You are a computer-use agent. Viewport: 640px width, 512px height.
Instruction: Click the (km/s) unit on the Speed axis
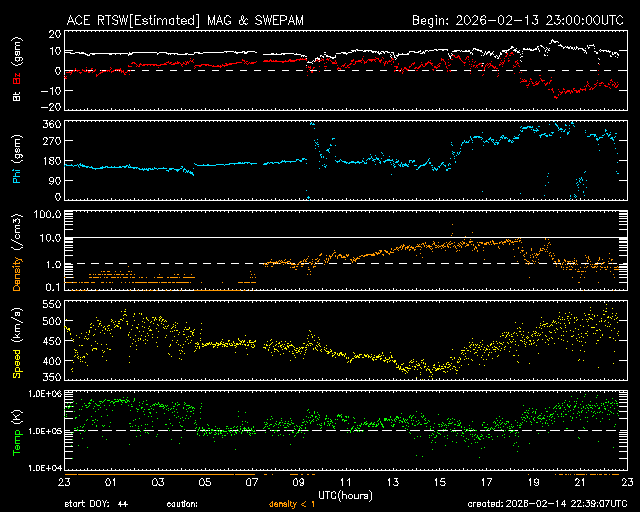[17, 325]
